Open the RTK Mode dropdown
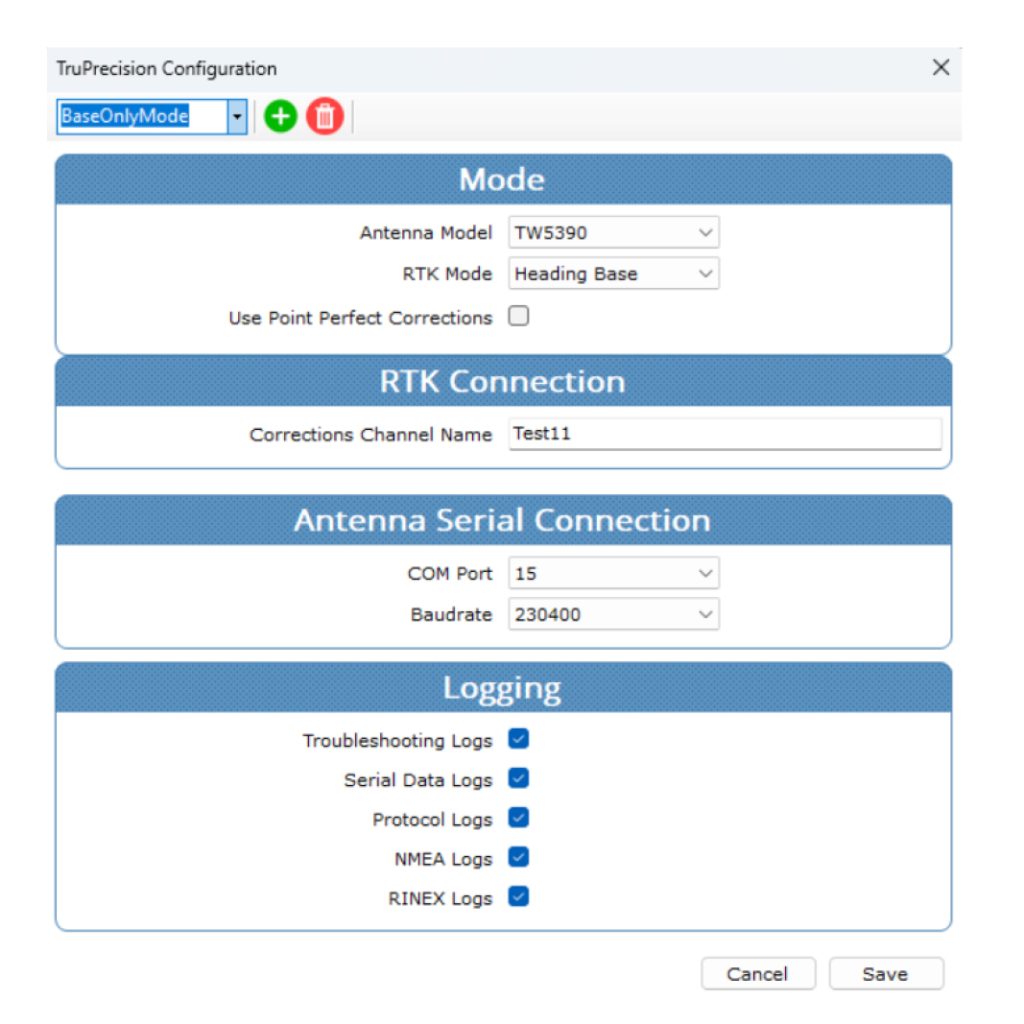1024x1024 pixels. tap(613, 273)
